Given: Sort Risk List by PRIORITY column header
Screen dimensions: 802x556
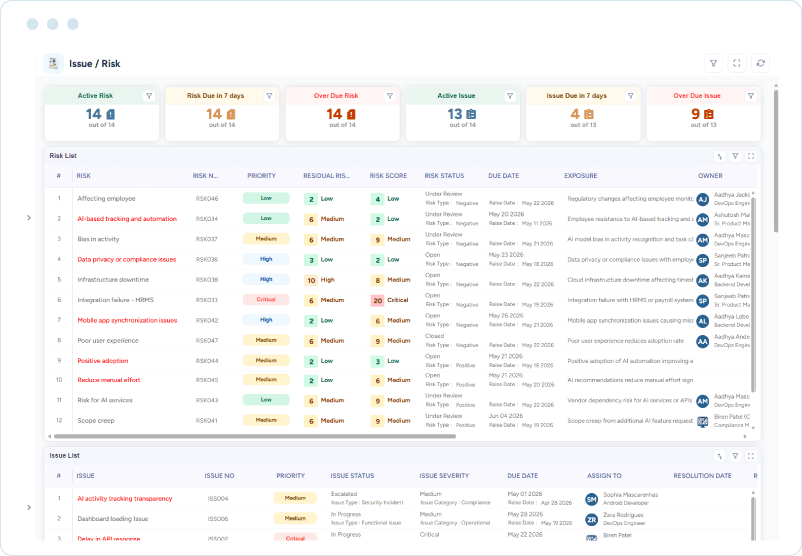Looking at the screenshot, I should click(x=261, y=175).
